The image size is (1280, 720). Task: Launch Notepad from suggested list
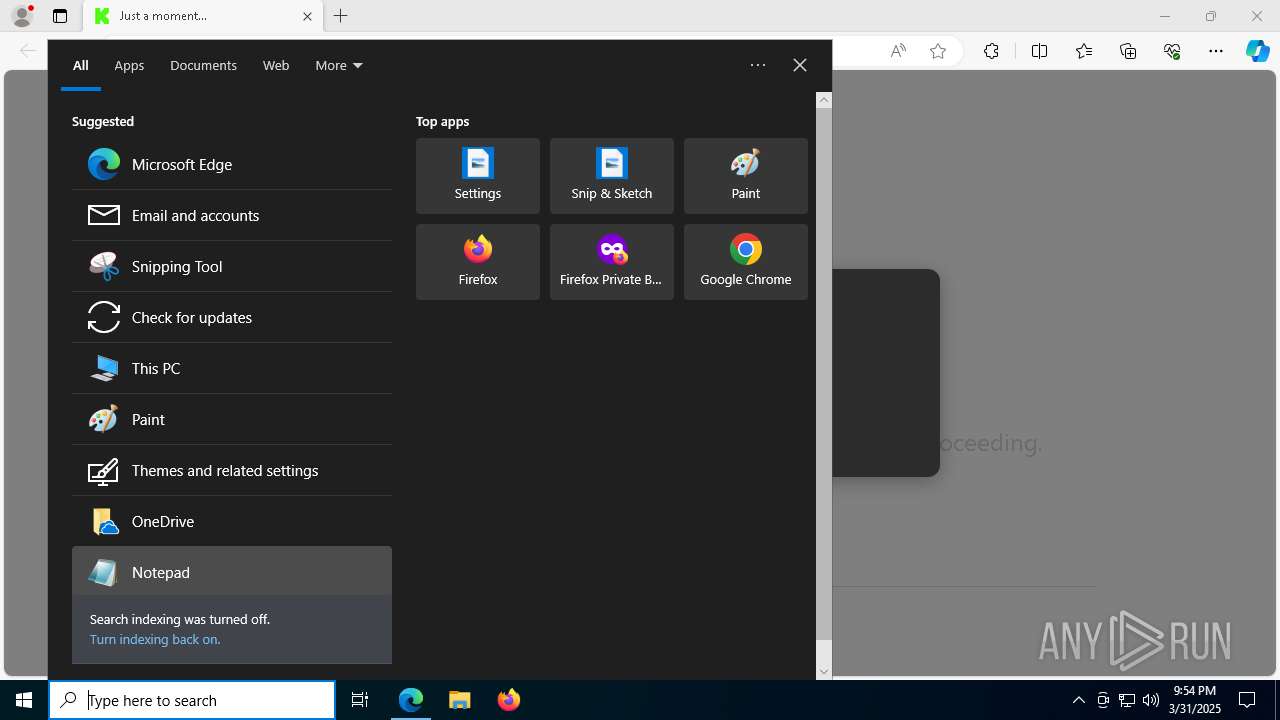(x=232, y=572)
